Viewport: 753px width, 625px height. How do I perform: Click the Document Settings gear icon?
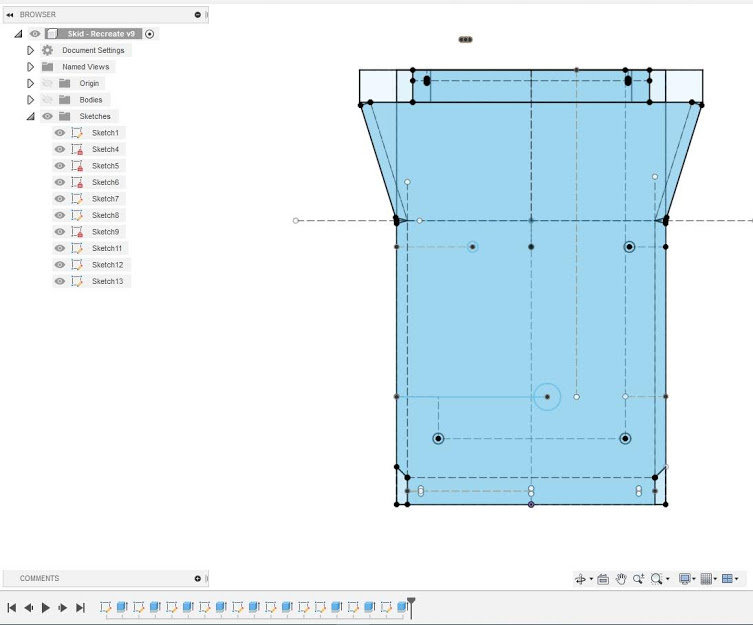(x=47, y=50)
